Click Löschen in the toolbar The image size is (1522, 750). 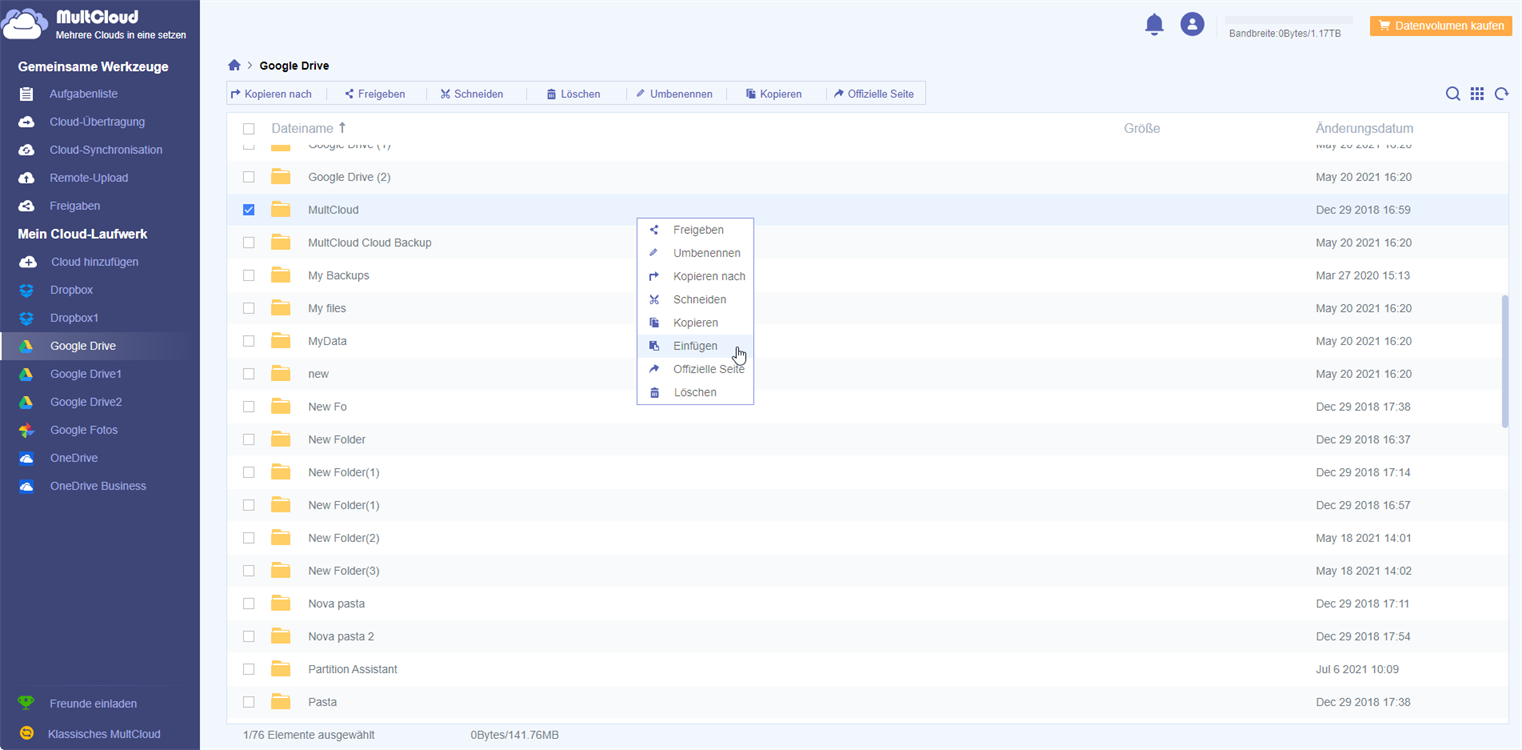pyautogui.click(x=573, y=94)
